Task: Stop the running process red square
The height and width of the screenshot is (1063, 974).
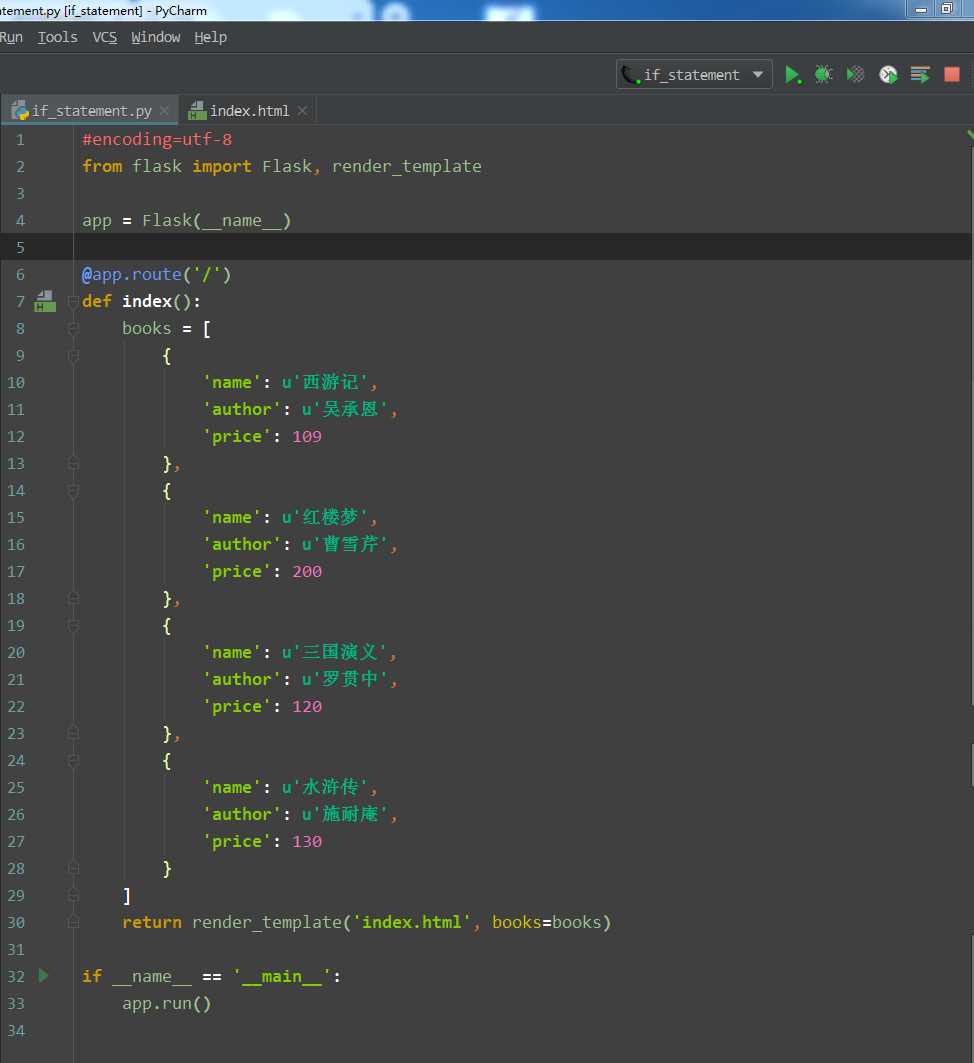Action: click(x=952, y=75)
